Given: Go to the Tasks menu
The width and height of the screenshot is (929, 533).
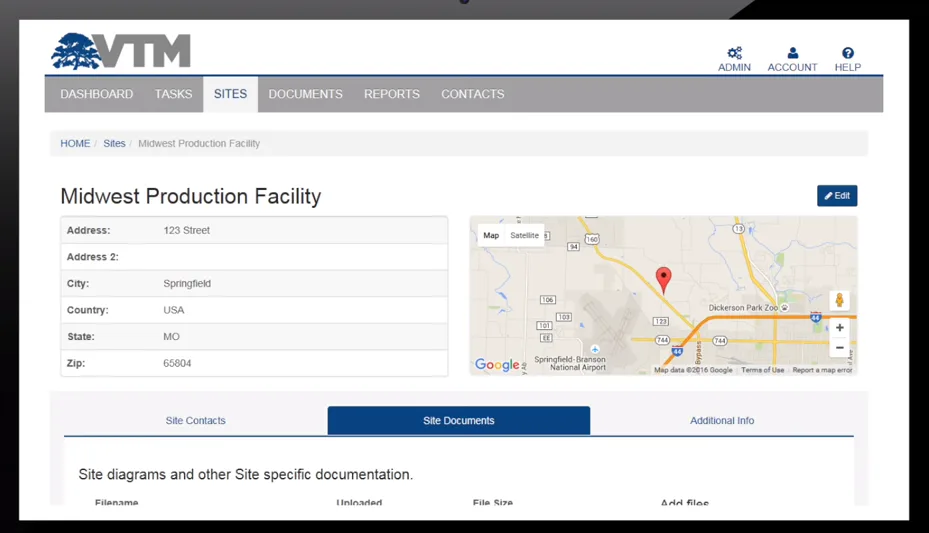Looking at the screenshot, I should [174, 94].
